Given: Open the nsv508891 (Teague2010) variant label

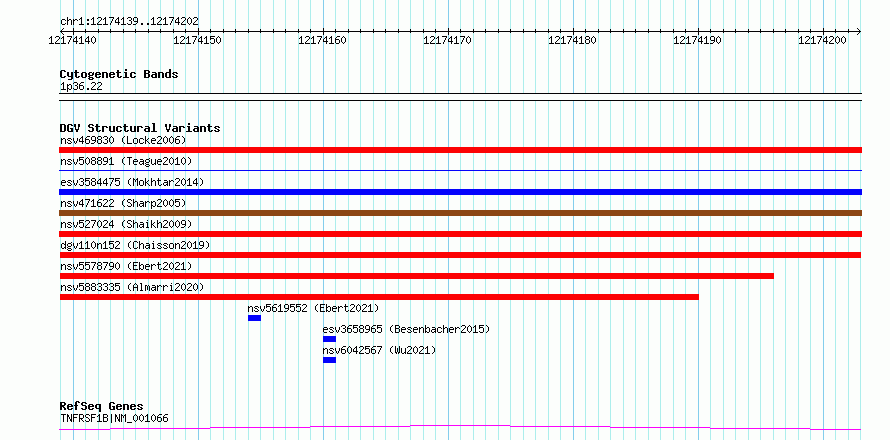Looking at the screenshot, I should [x=126, y=161].
